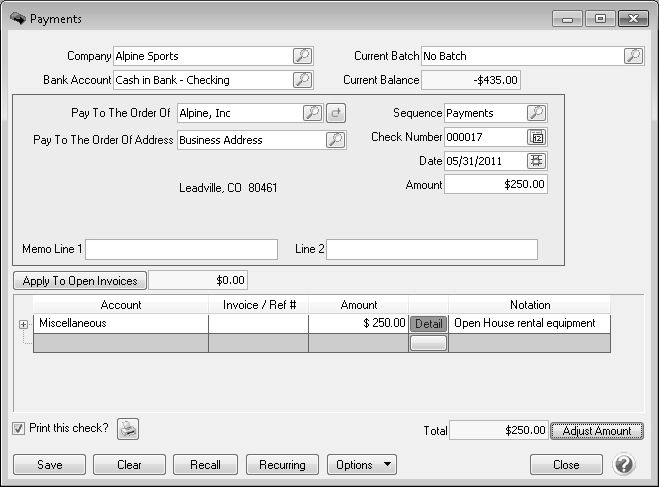Click Detail button in Miscellaneous row
Image resolution: width=659 pixels, height=487 pixels.
(428, 324)
